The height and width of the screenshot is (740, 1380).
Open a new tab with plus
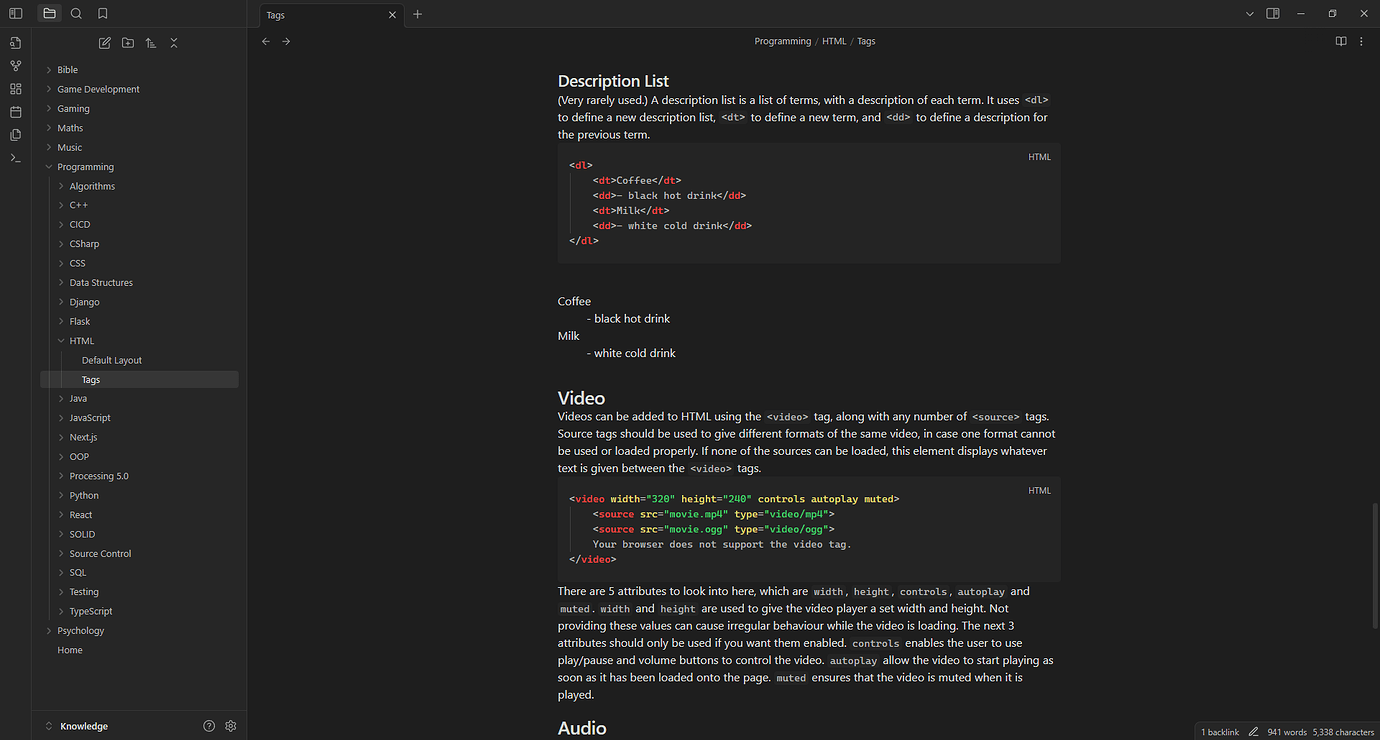click(x=418, y=14)
